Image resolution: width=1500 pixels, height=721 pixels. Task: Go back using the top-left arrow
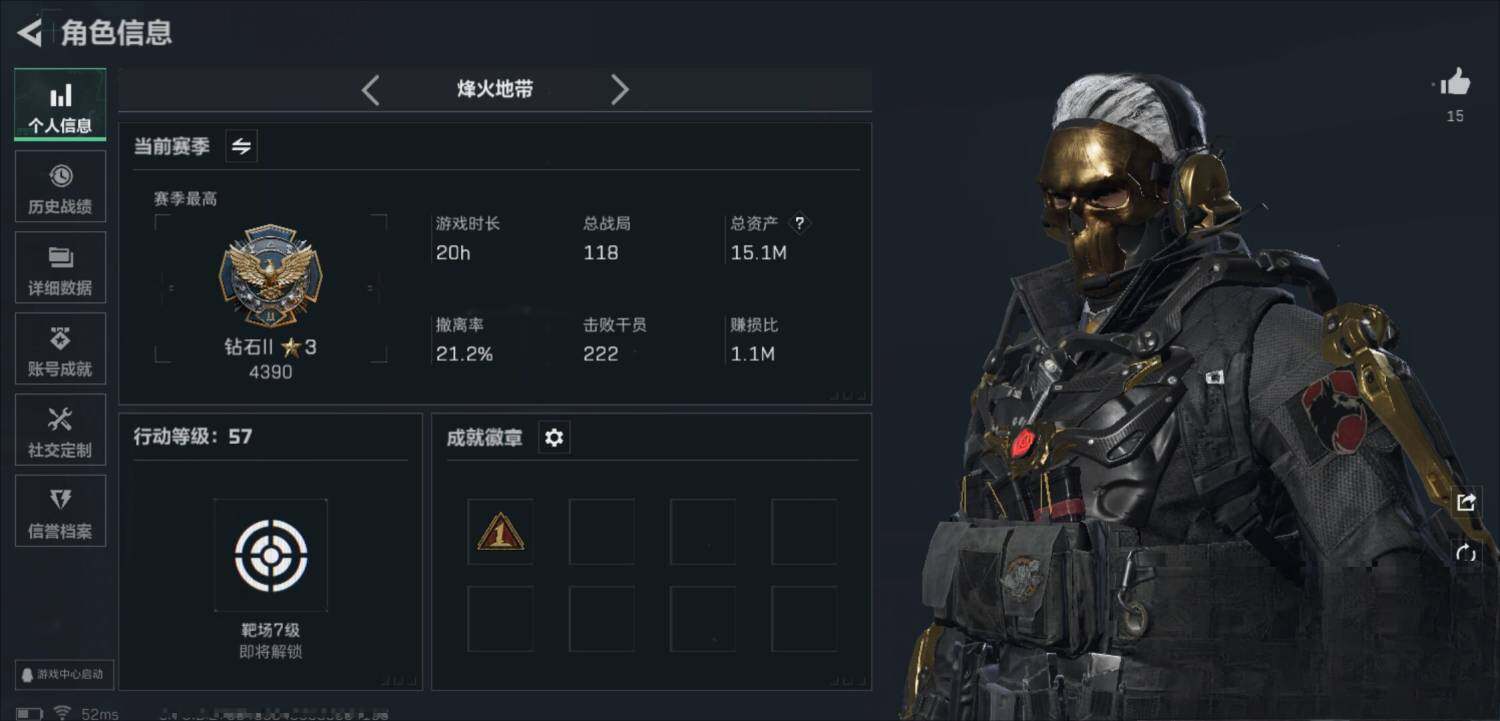tap(29, 33)
